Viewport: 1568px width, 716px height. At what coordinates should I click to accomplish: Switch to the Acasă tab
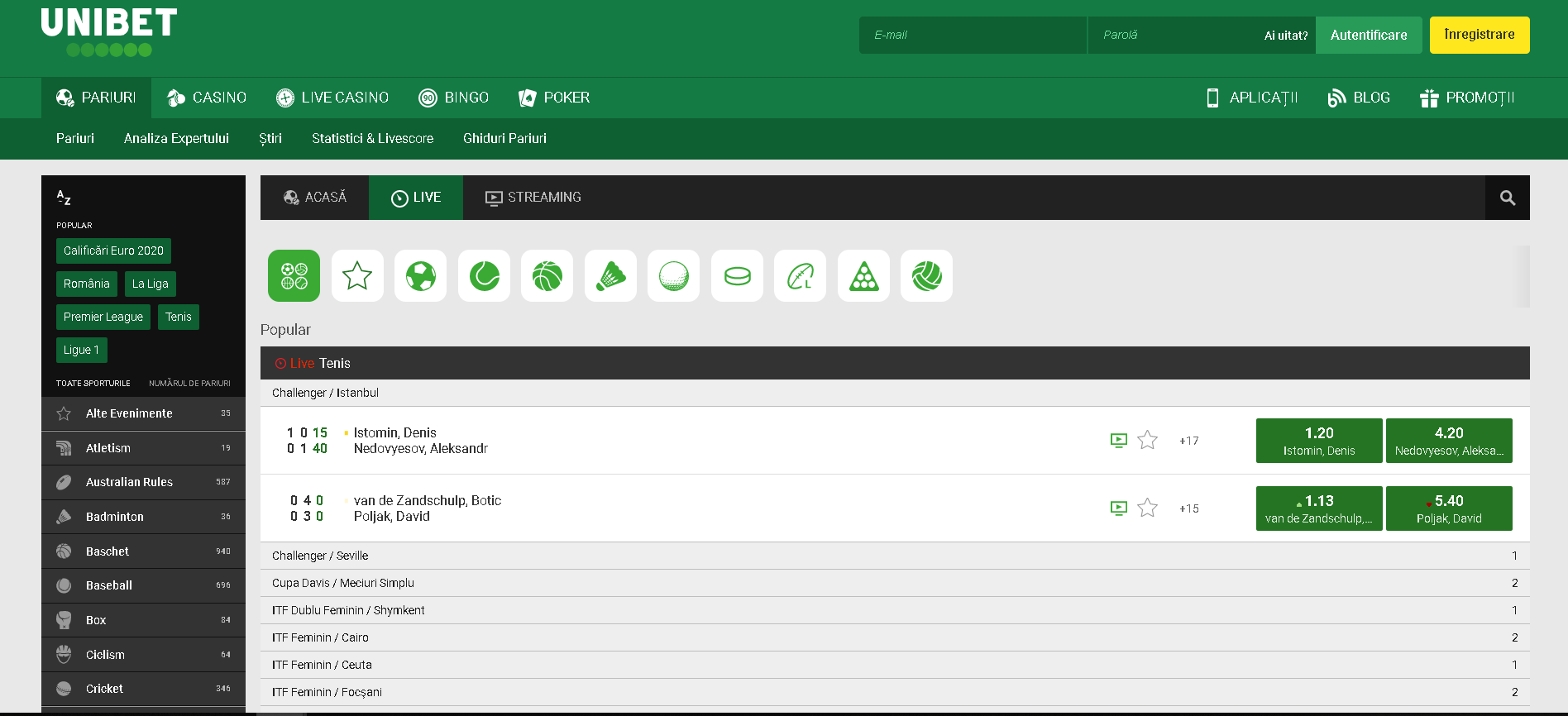pos(315,198)
